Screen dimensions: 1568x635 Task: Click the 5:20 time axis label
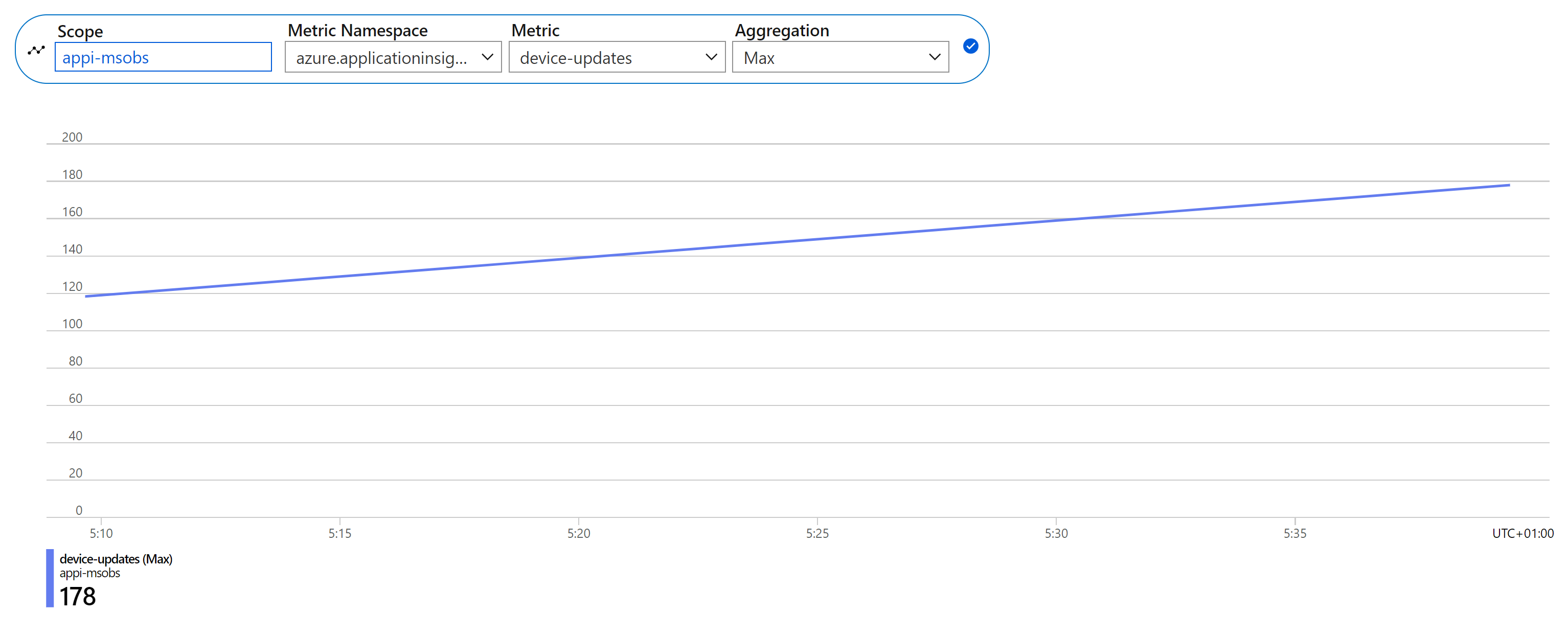click(579, 534)
